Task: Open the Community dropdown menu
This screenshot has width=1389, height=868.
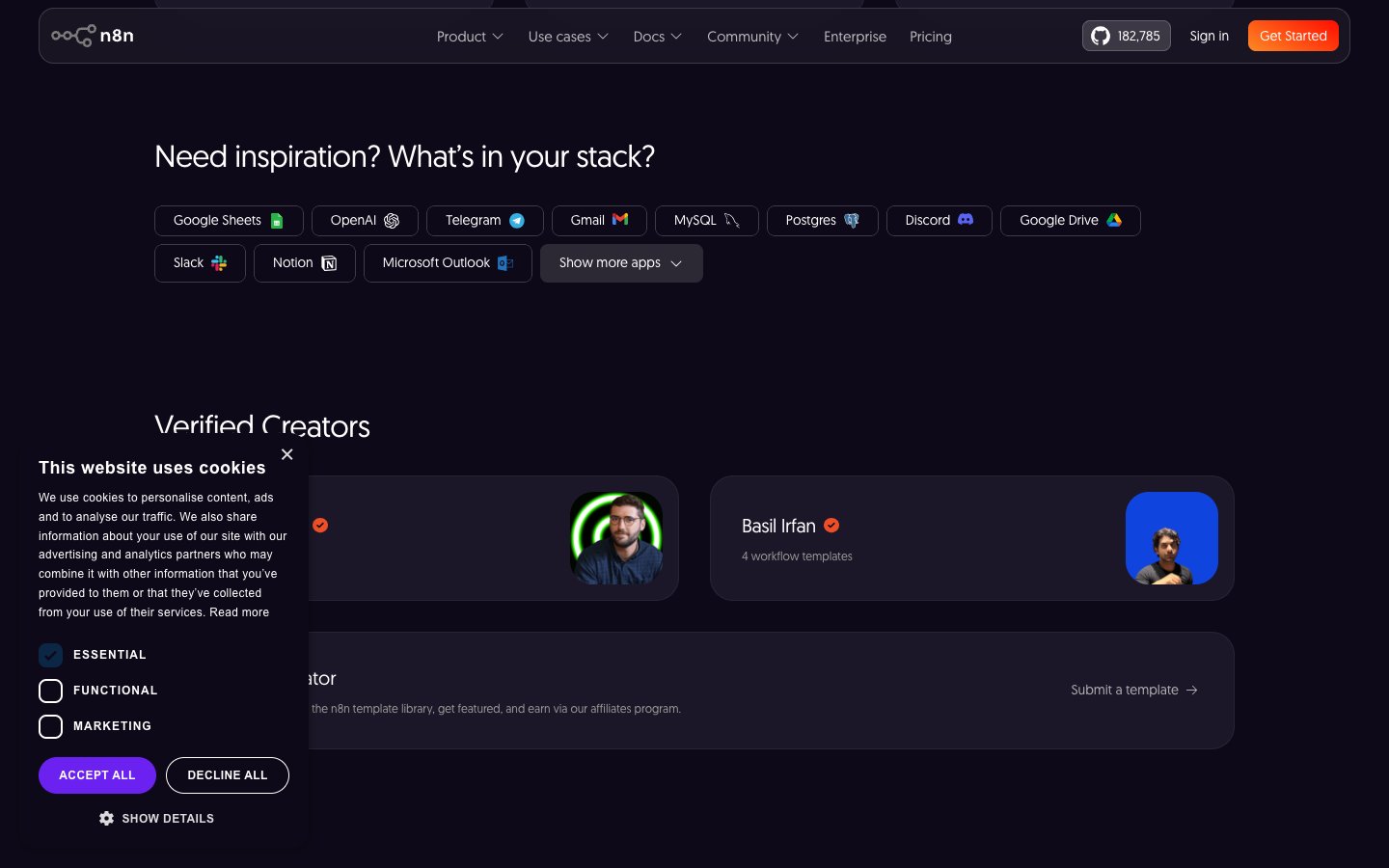Action: (x=752, y=37)
